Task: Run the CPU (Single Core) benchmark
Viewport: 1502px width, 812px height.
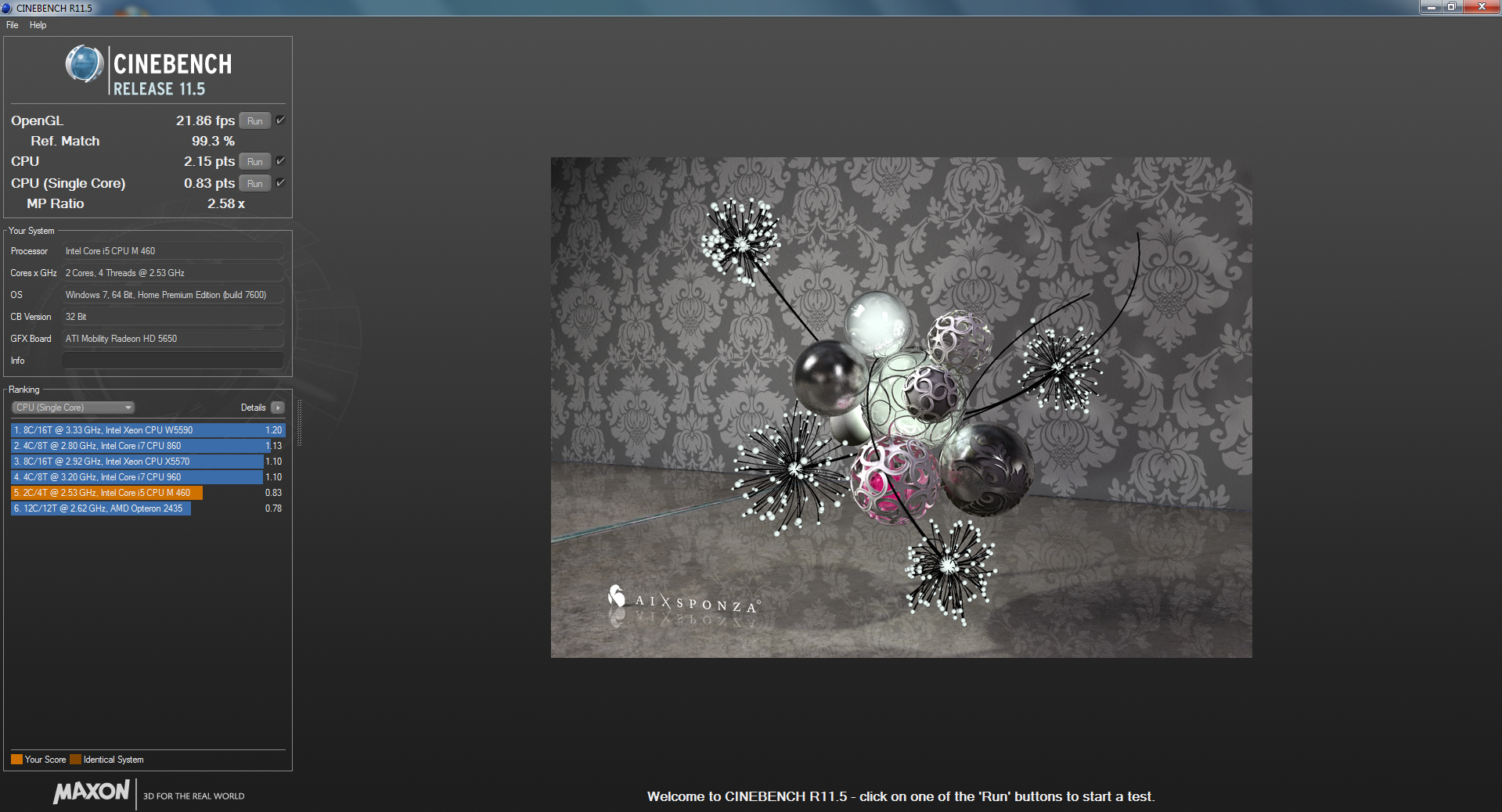Action: coord(254,184)
